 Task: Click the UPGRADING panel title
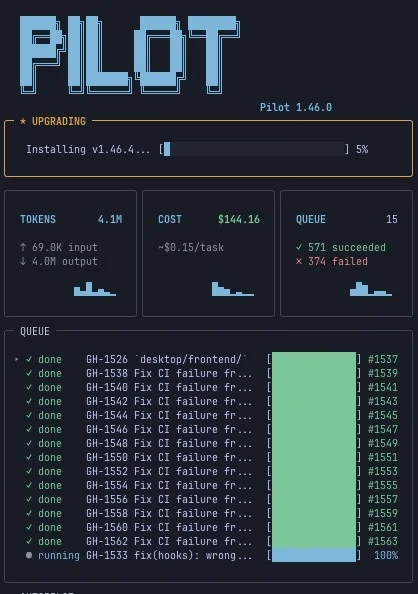point(59,121)
